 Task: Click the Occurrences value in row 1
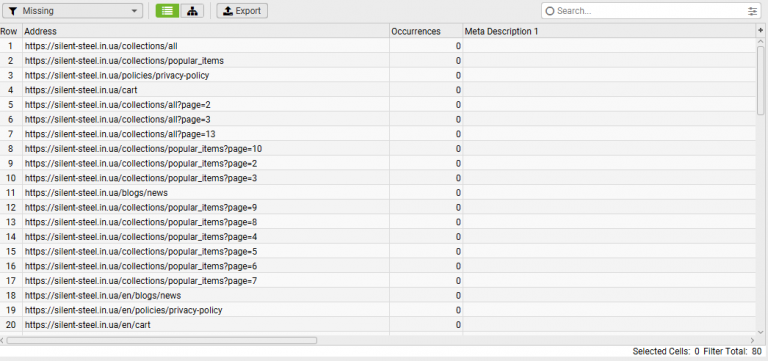458,46
